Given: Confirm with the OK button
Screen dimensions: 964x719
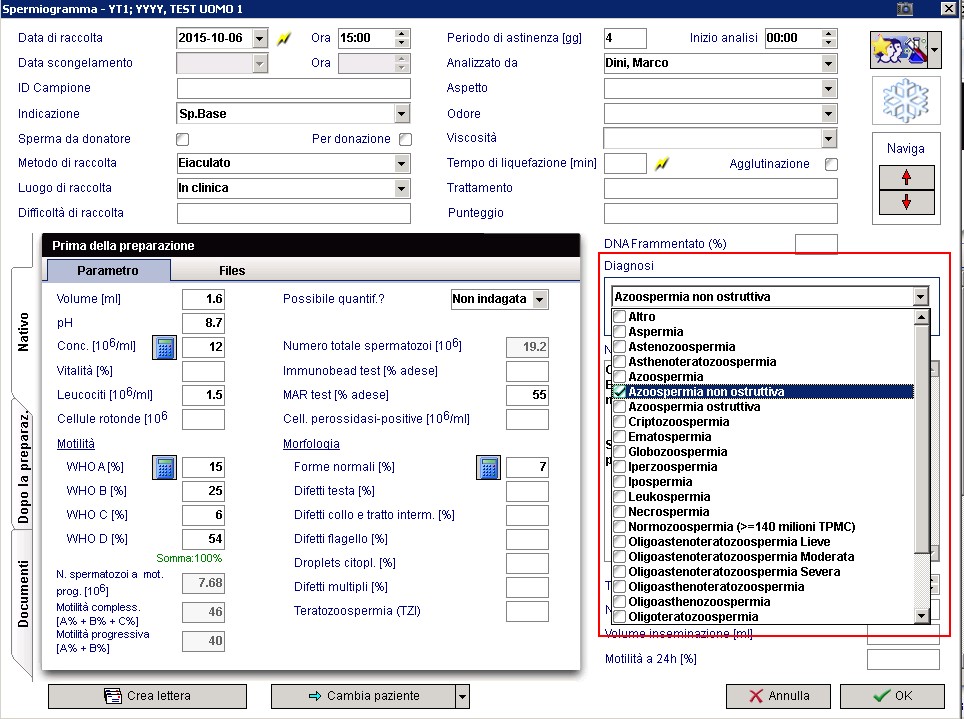Looking at the screenshot, I should pyautogui.click(x=892, y=696).
